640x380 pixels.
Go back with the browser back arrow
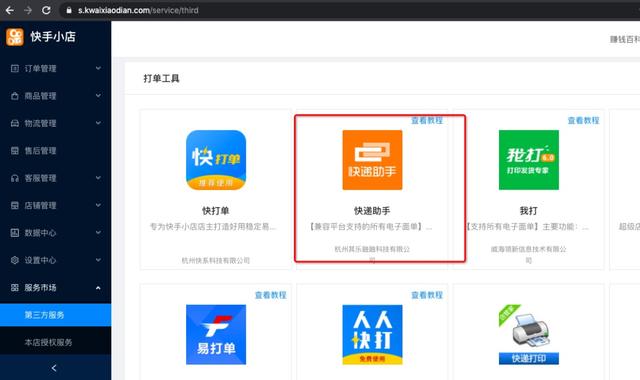(x=10, y=10)
